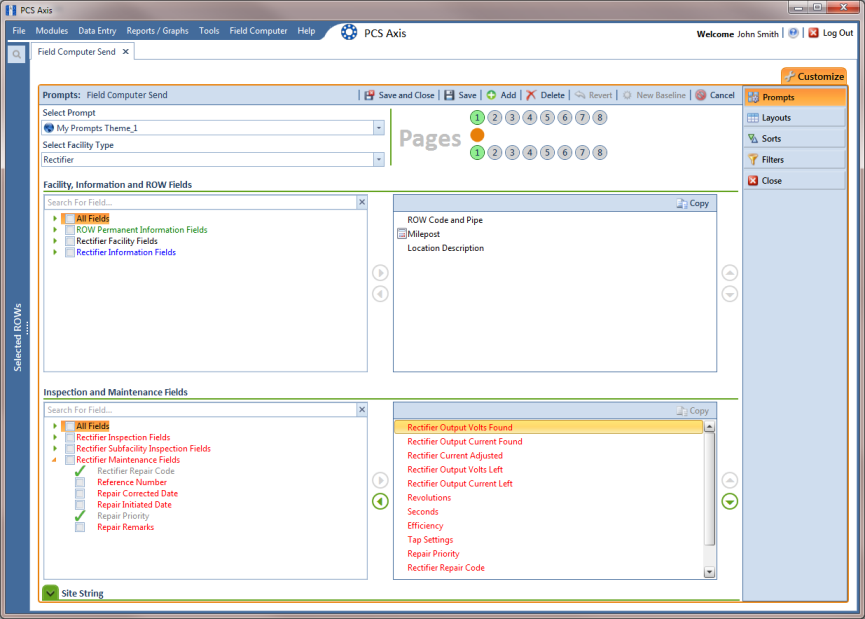Select page 6 in the lower Pages row
The width and height of the screenshot is (865, 619).
(565, 152)
